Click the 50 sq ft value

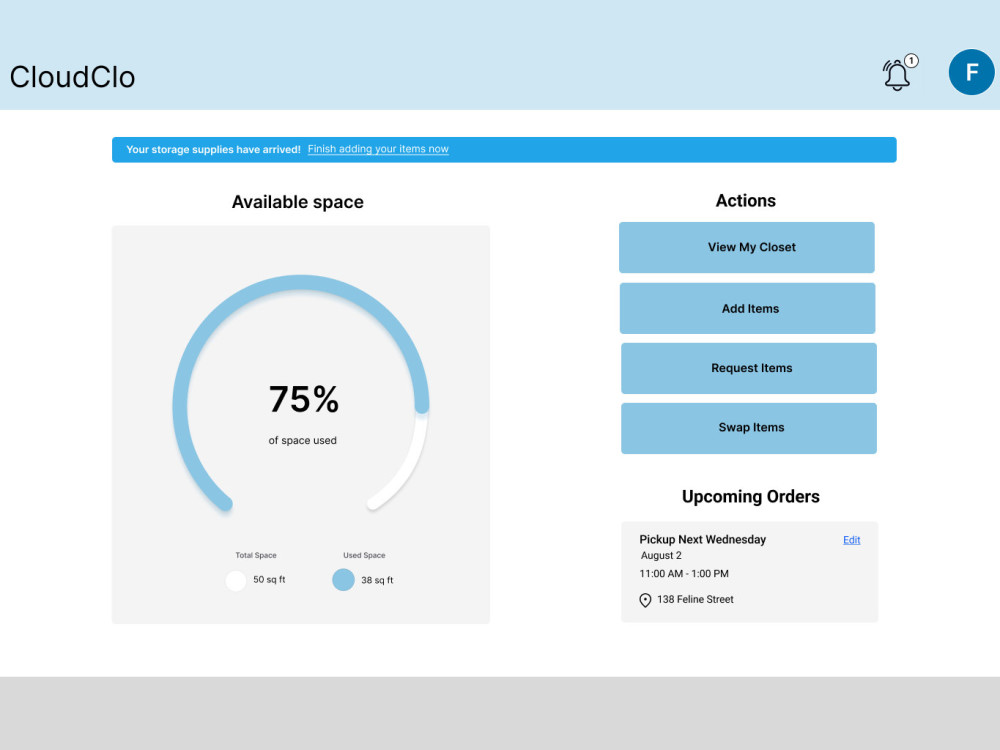point(269,580)
